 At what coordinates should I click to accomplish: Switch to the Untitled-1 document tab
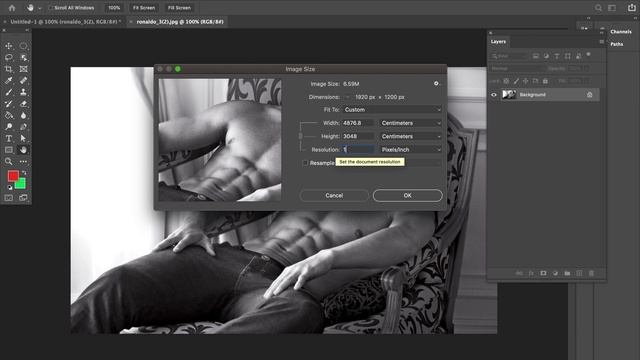(65, 22)
